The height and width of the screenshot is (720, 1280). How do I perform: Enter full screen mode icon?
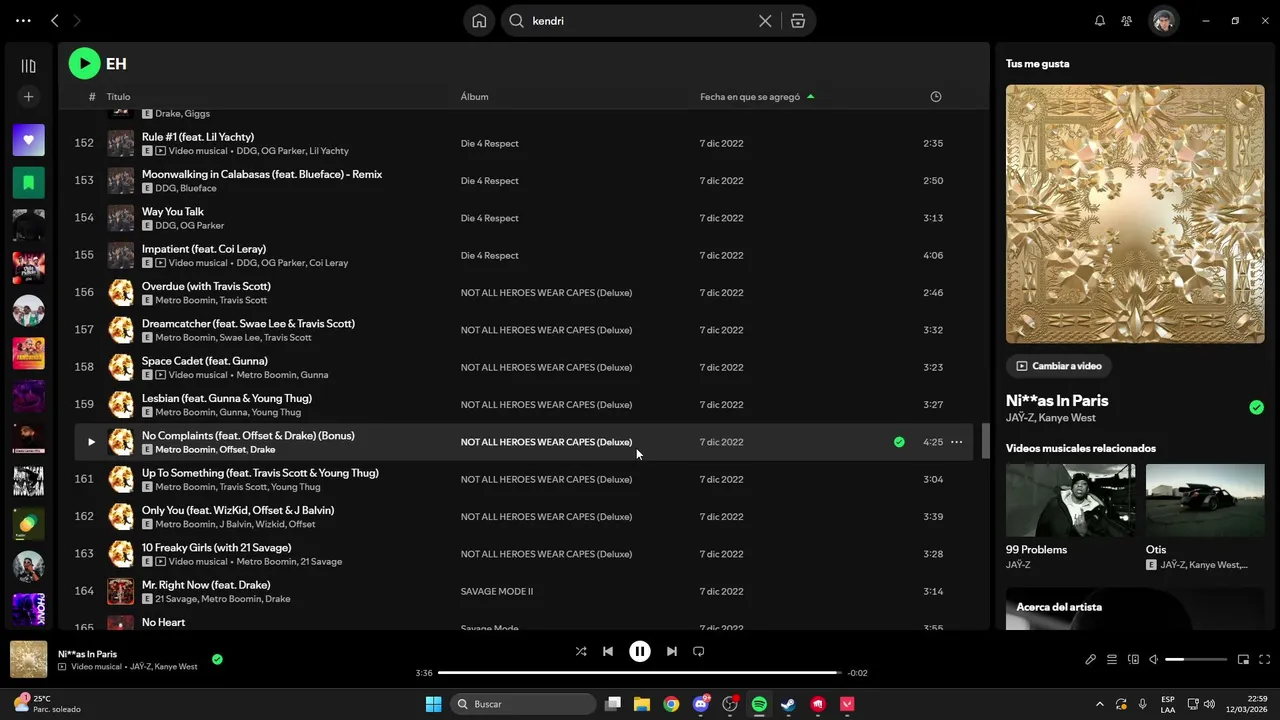pos(1265,660)
